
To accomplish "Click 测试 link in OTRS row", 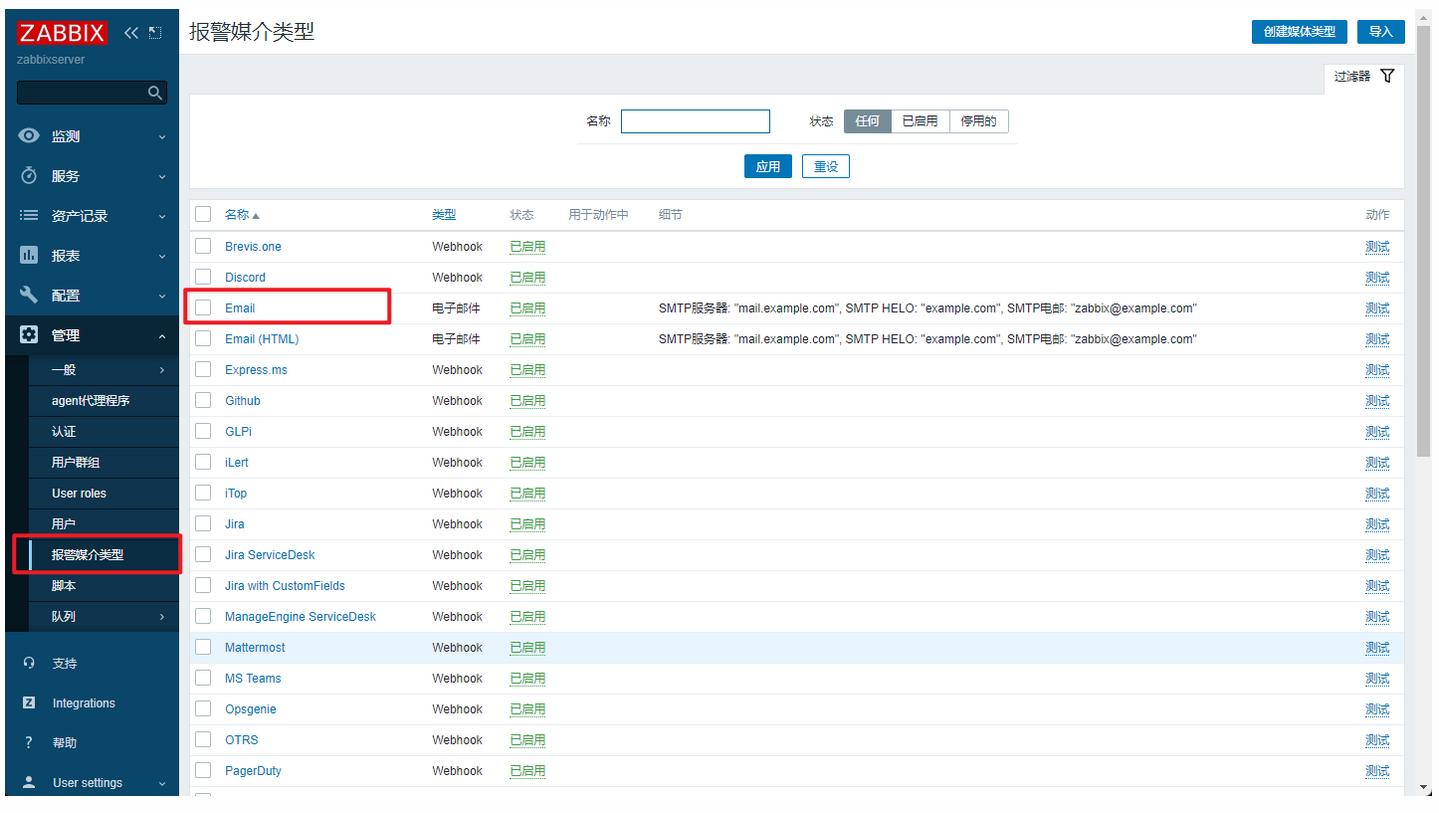I will [x=1377, y=740].
